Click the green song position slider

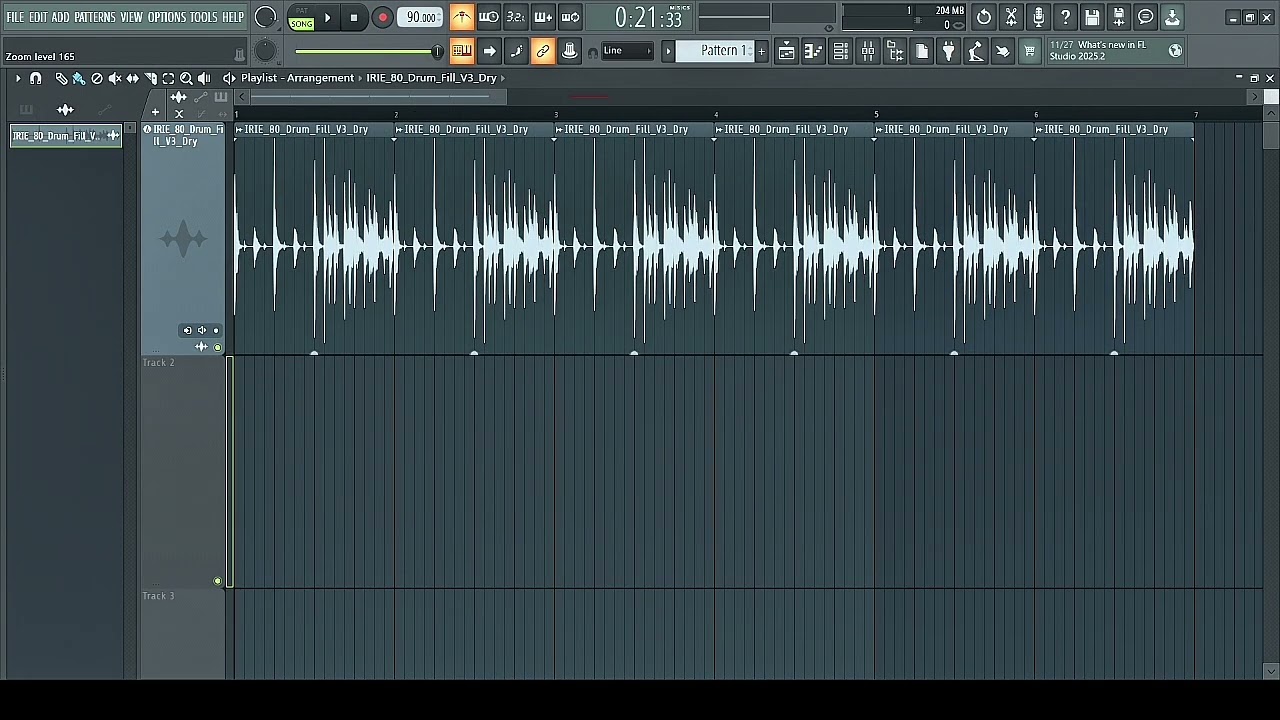tap(368, 52)
